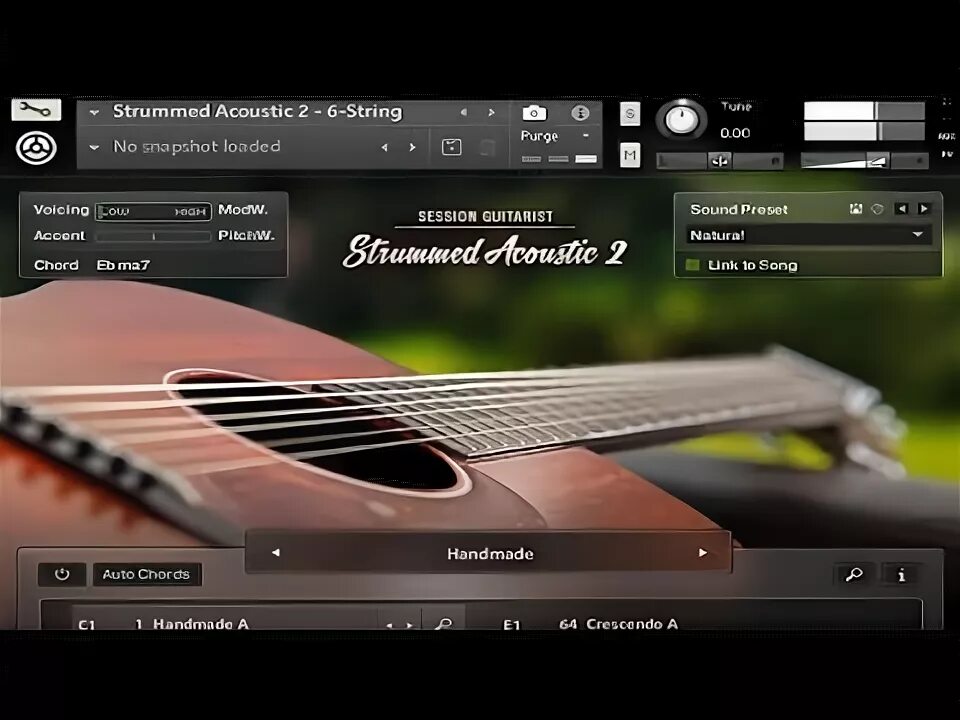
Task: Expand the snapshot list dropdown arrow
Action: pyautogui.click(x=94, y=148)
